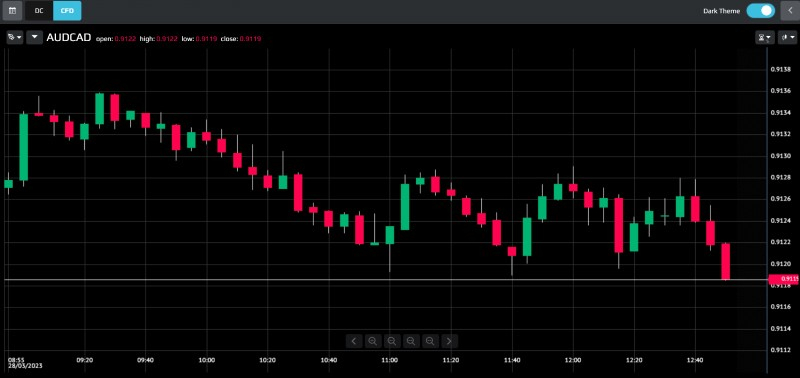This screenshot has height=378, width=800.
Task: Collapse the panel with the top-right chevron
Action: click(790, 11)
